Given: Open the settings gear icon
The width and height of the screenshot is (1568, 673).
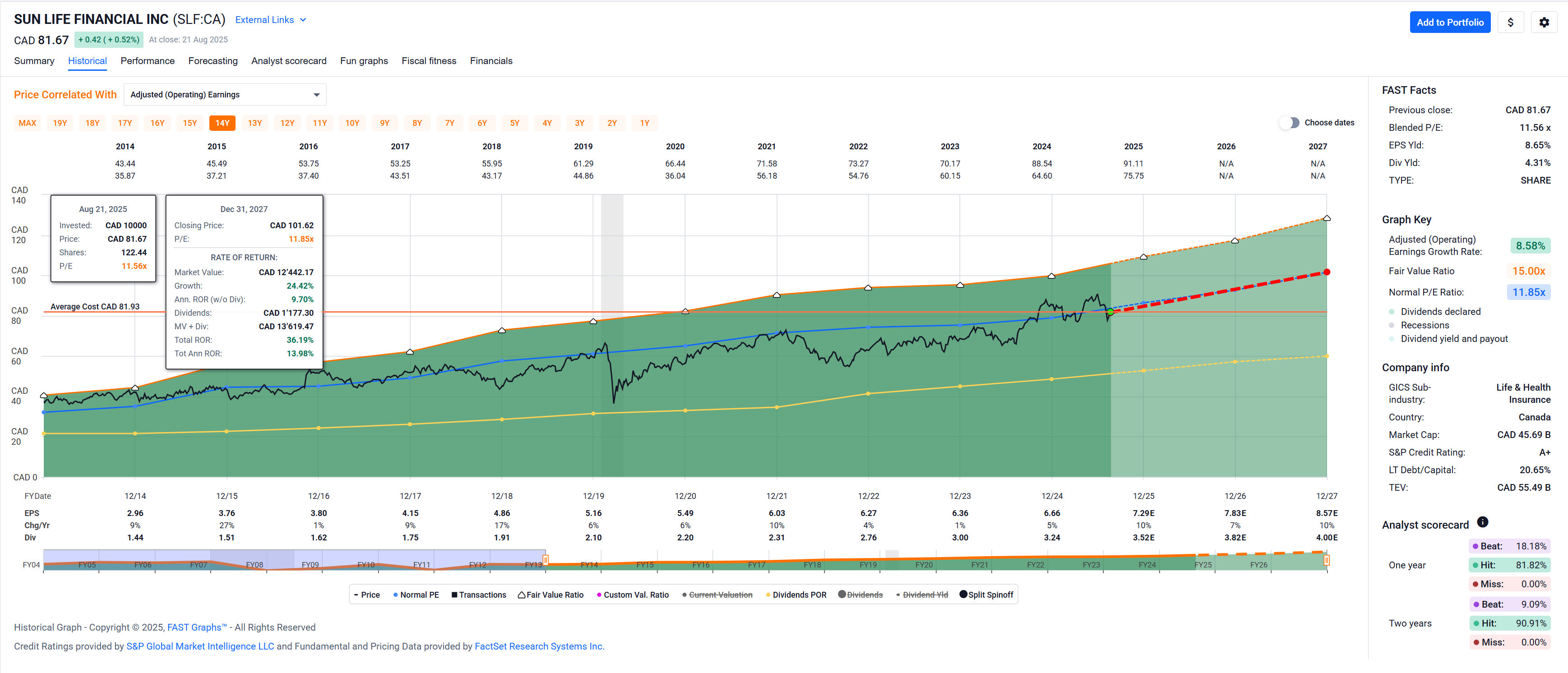Looking at the screenshot, I should pyautogui.click(x=1544, y=23).
